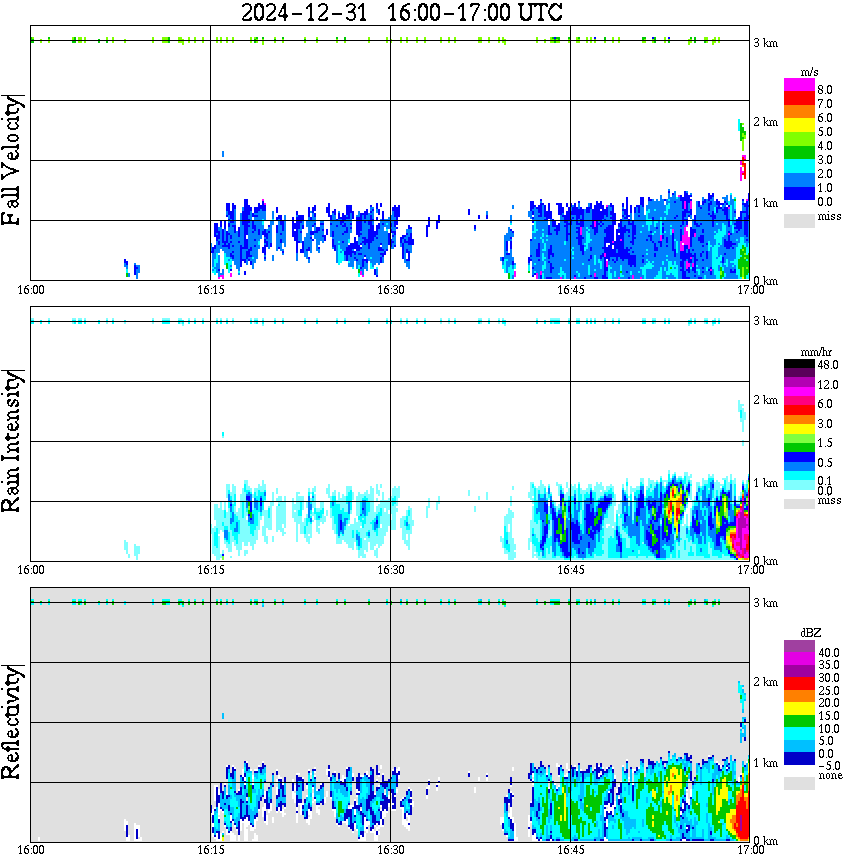Image resolution: width=850 pixels, height=868 pixels.
Task: Select the orange swatch in the dBZ legend
Action: pyautogui.click(x=799, y=695)
